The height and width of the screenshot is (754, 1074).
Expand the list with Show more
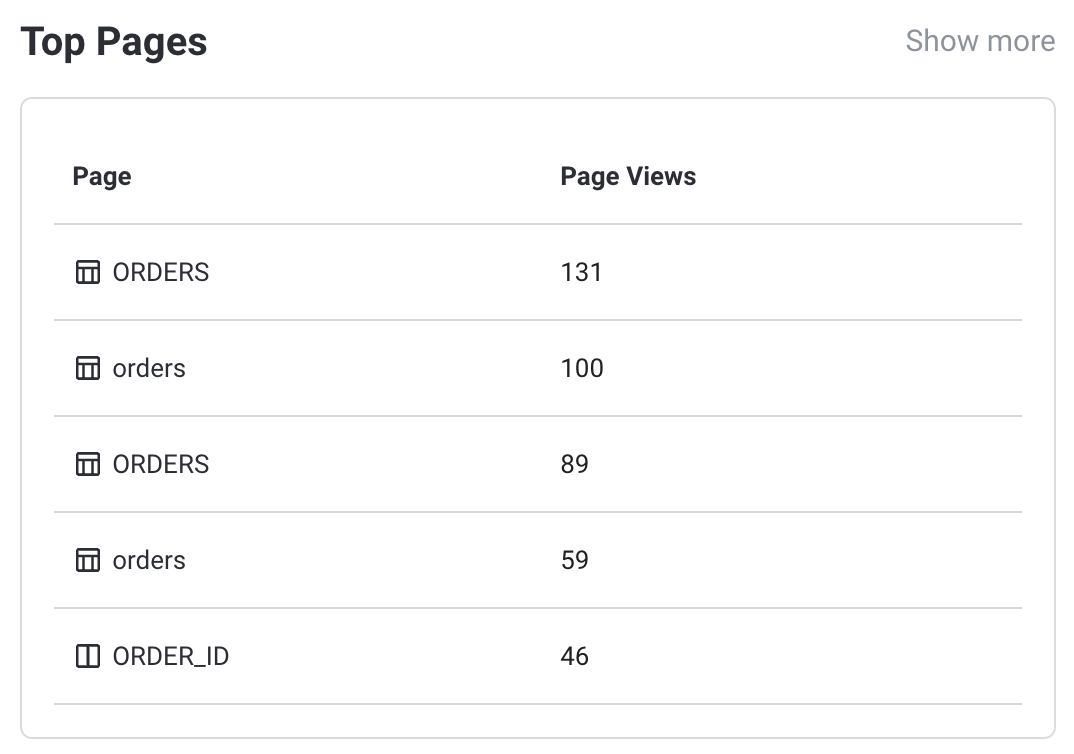pyautogui.click(x=979, y=41)
